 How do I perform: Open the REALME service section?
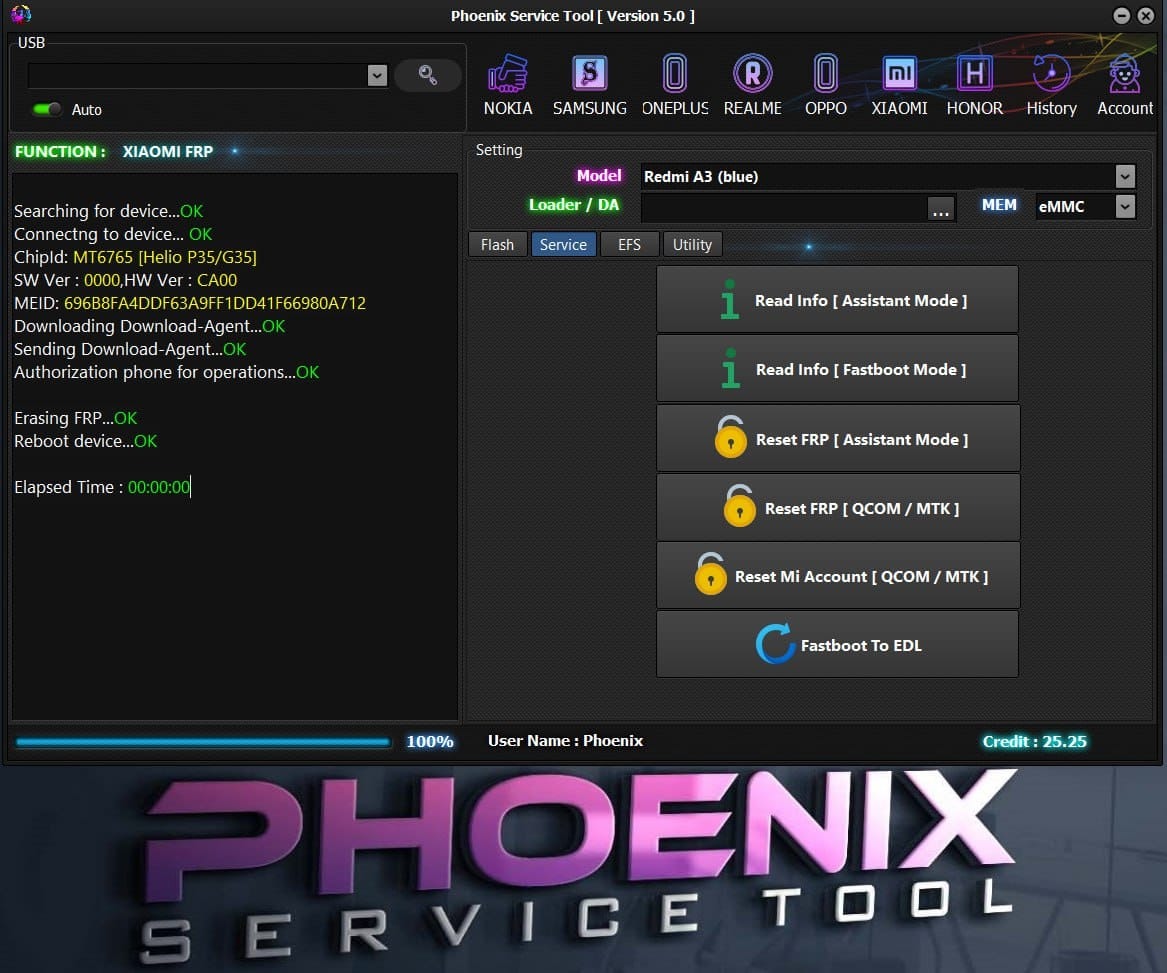pos(752,82)
